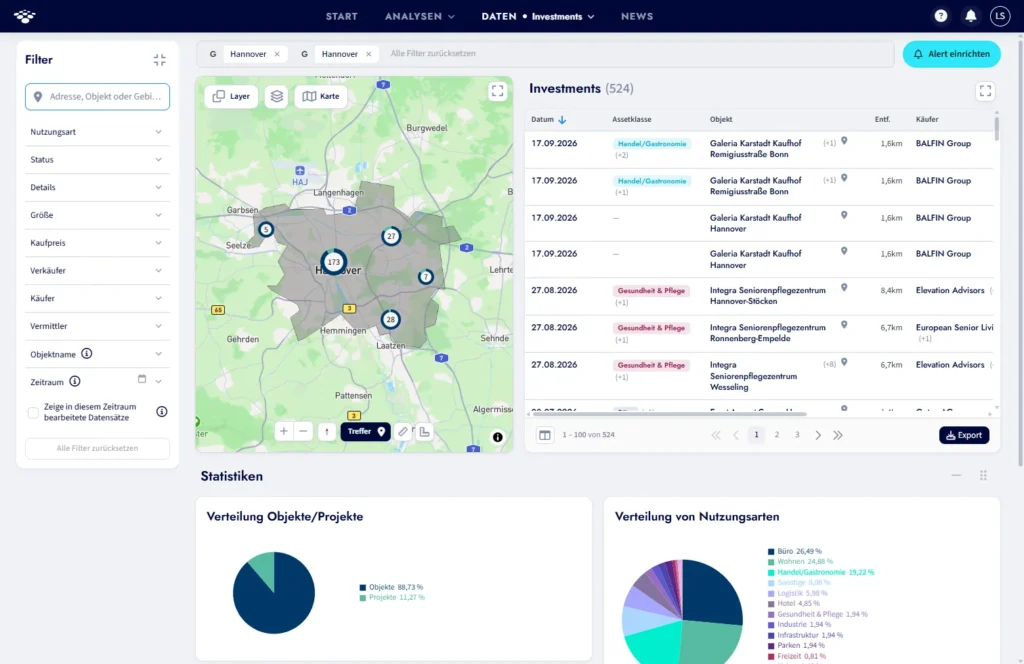Click the Statistiken drag handle grid icon
The width and height of the screenshot is (1024, 664).
click(x=983, y=476)
